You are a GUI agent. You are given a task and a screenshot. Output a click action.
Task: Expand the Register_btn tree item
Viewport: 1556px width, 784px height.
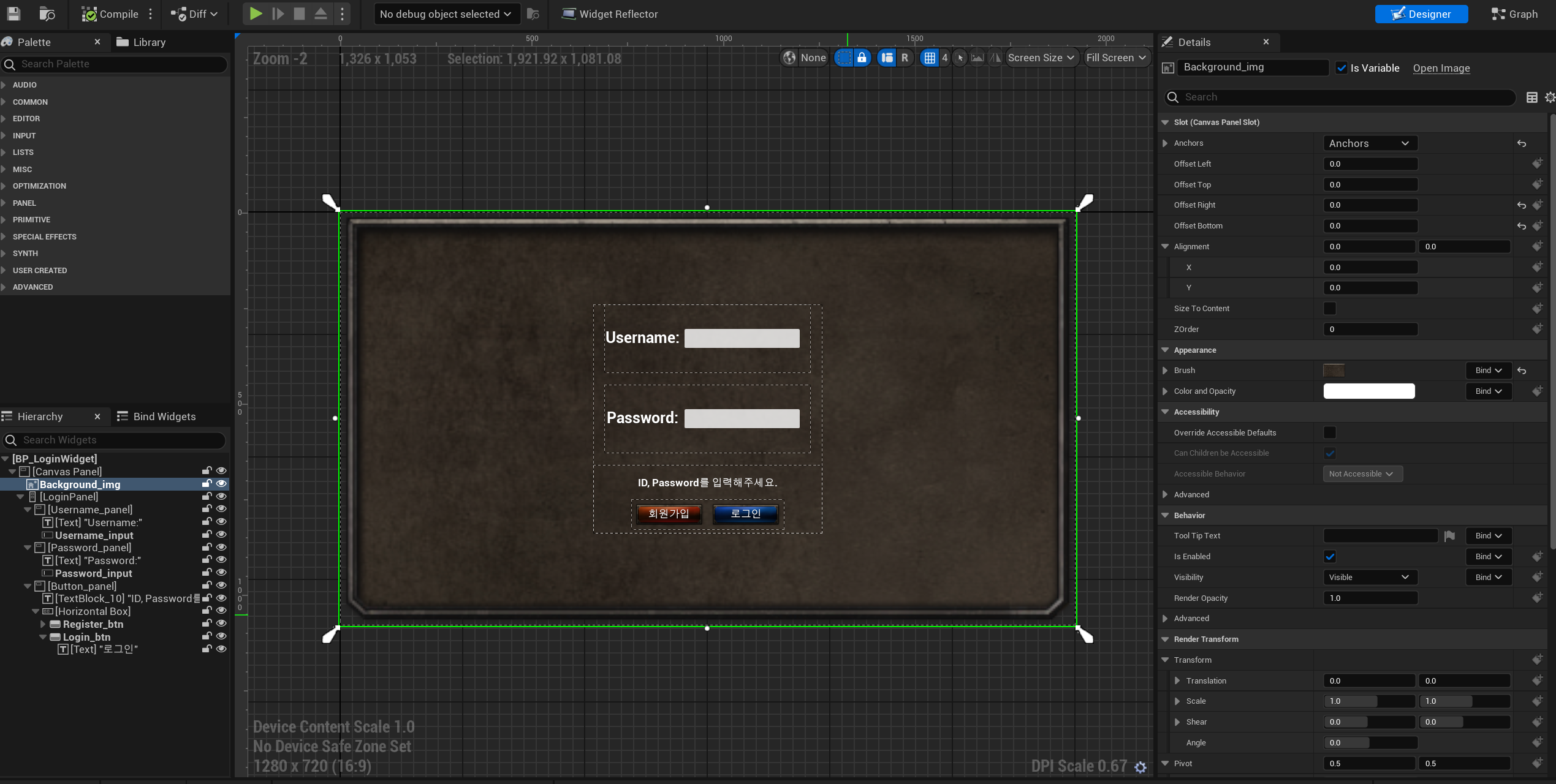pos(43,624)
